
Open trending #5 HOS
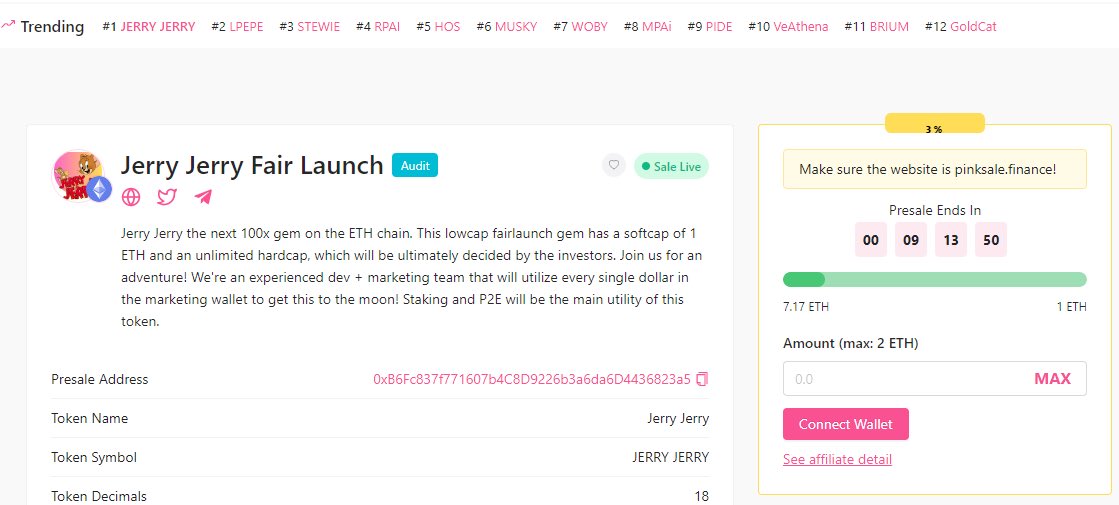(x=438, y=27)
